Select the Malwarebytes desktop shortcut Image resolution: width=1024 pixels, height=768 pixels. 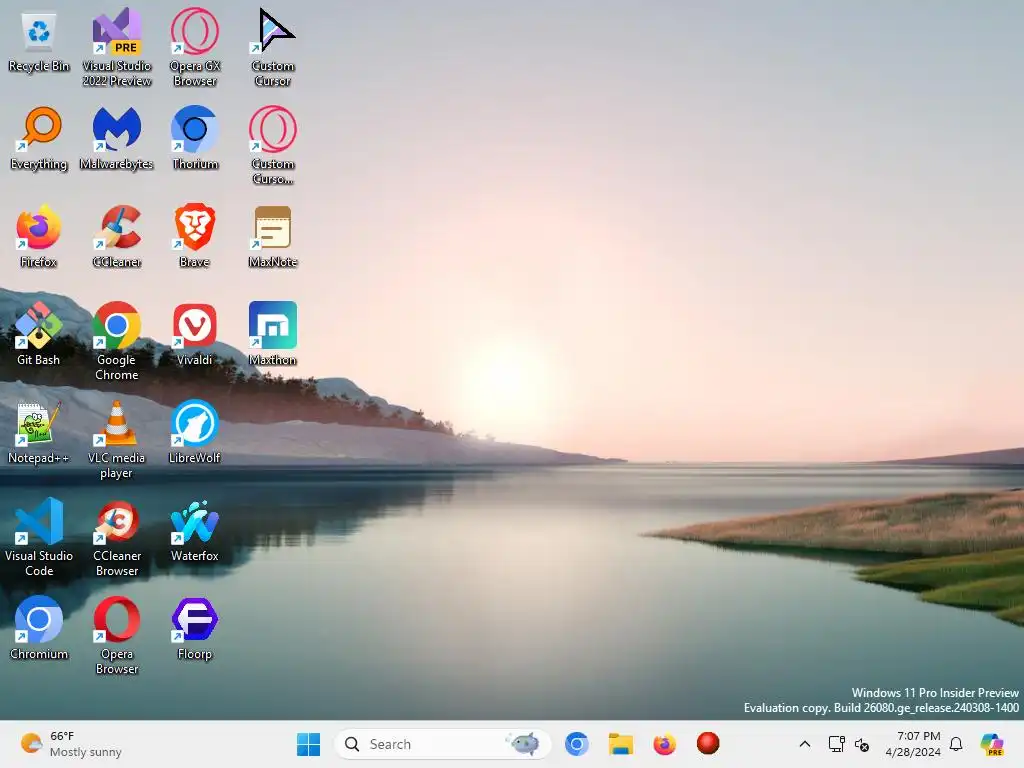tap(117, 138)
